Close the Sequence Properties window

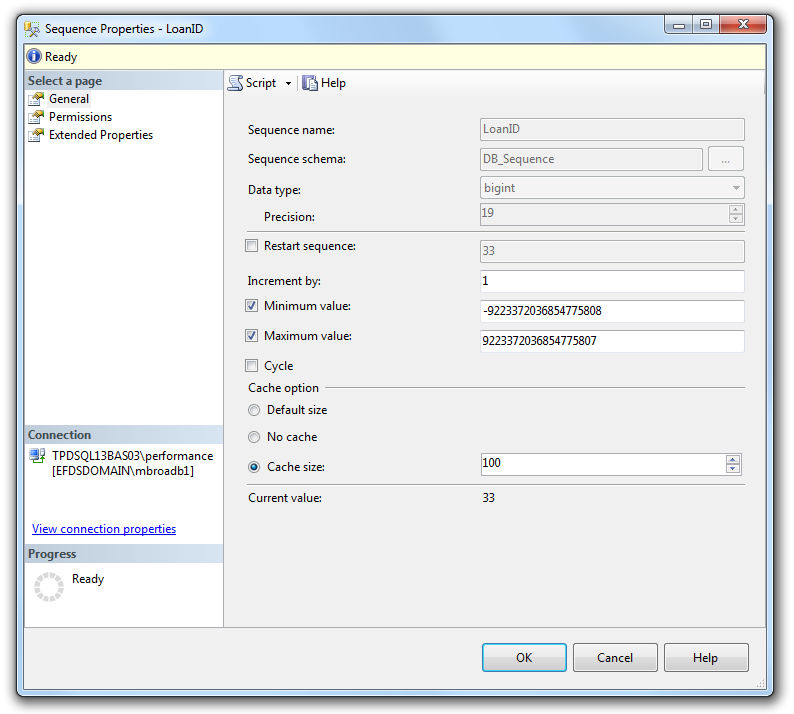[x=743, y=25]
